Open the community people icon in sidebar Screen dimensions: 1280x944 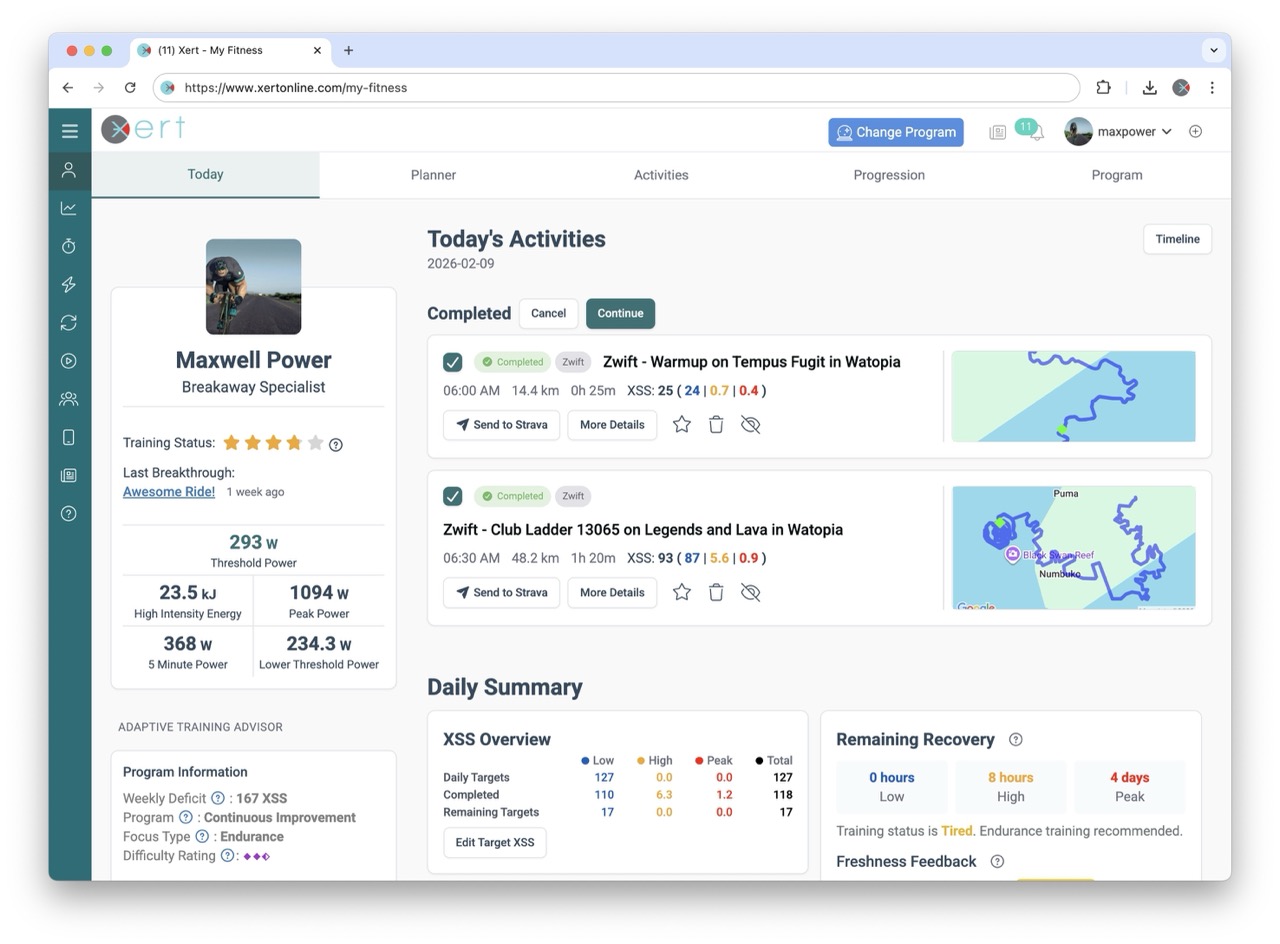tap(69, 399)
